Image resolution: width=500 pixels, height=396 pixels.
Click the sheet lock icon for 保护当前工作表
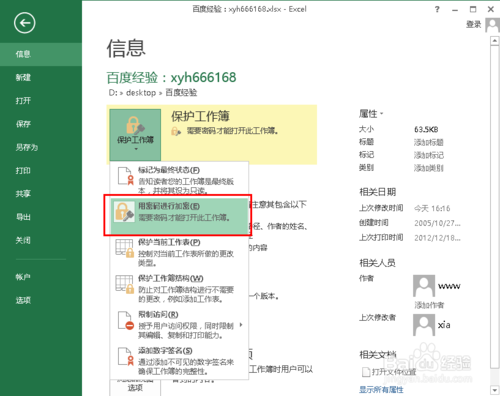tap(124, 248)
